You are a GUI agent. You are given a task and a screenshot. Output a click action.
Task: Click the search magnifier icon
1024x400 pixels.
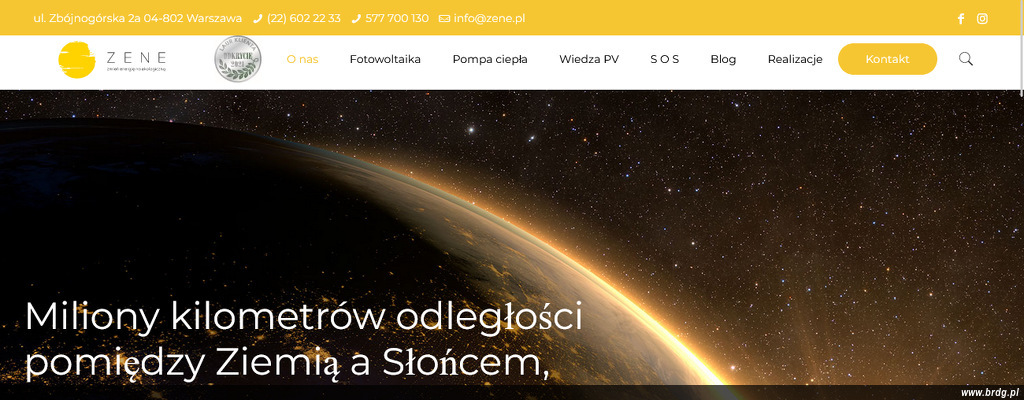(x=966, y=59)
